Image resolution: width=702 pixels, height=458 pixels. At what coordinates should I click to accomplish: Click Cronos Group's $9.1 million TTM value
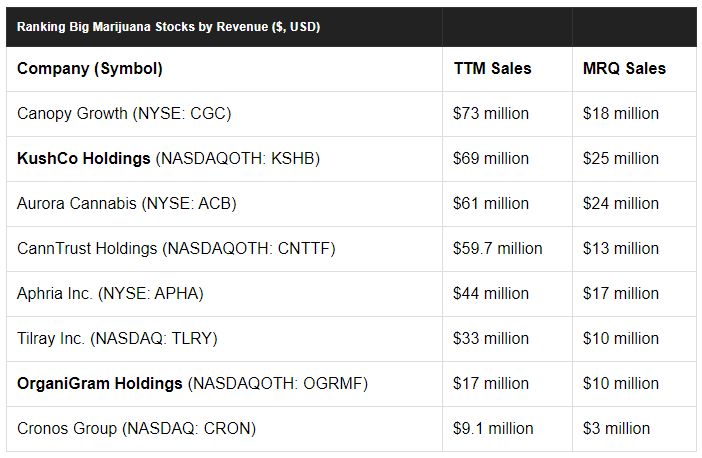(493, 429)
